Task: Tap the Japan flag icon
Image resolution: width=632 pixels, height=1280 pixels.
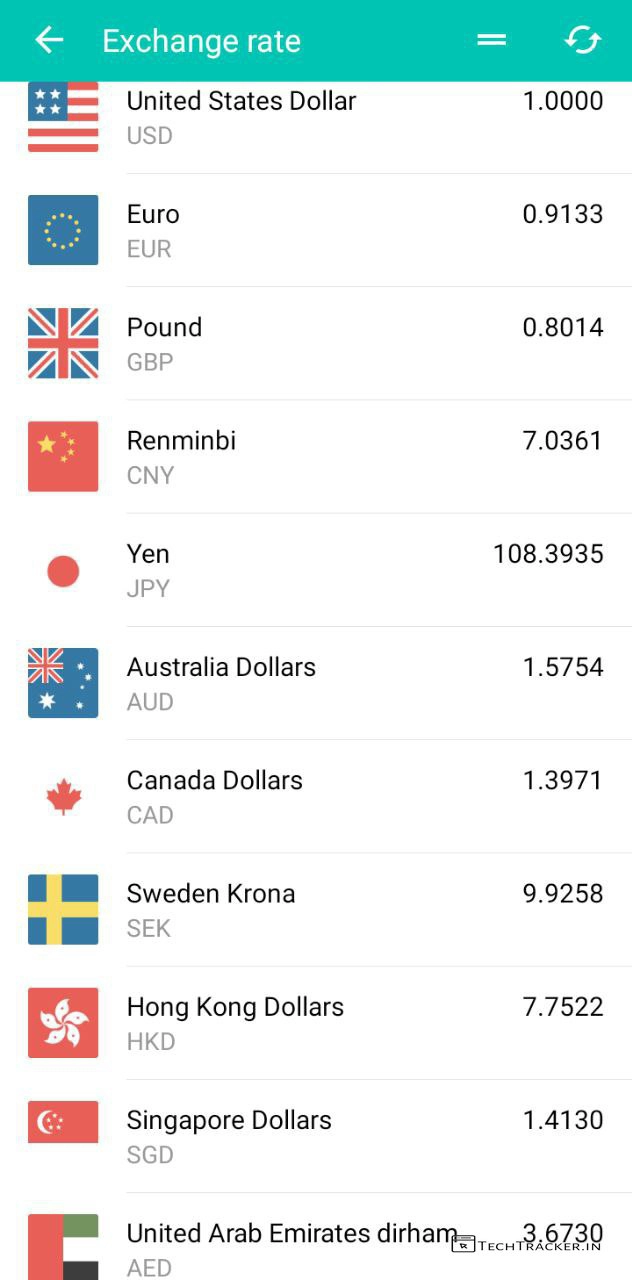Action: pos(63,571)
